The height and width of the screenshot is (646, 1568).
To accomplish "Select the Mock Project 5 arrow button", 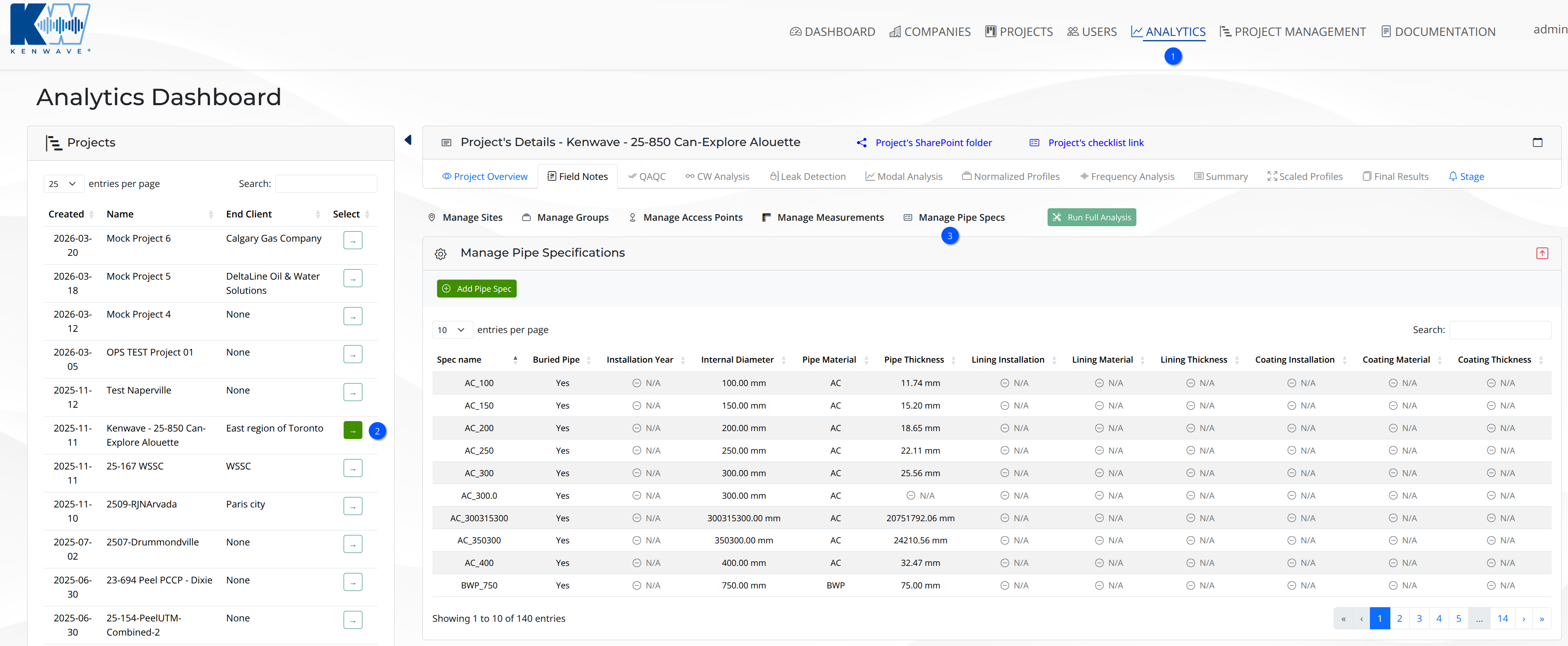I will point(353,278).
